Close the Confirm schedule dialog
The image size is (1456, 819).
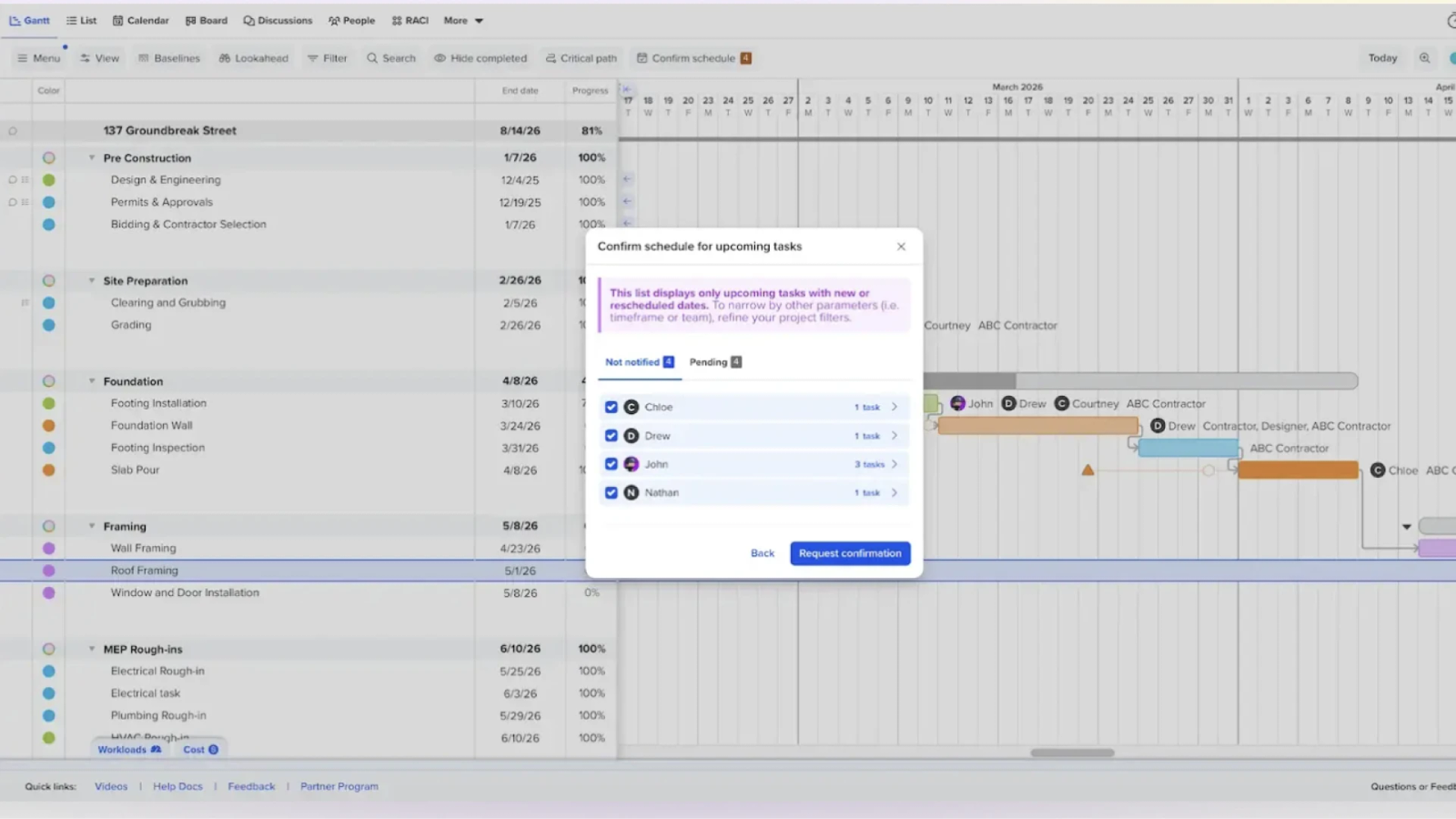point(901,247)
